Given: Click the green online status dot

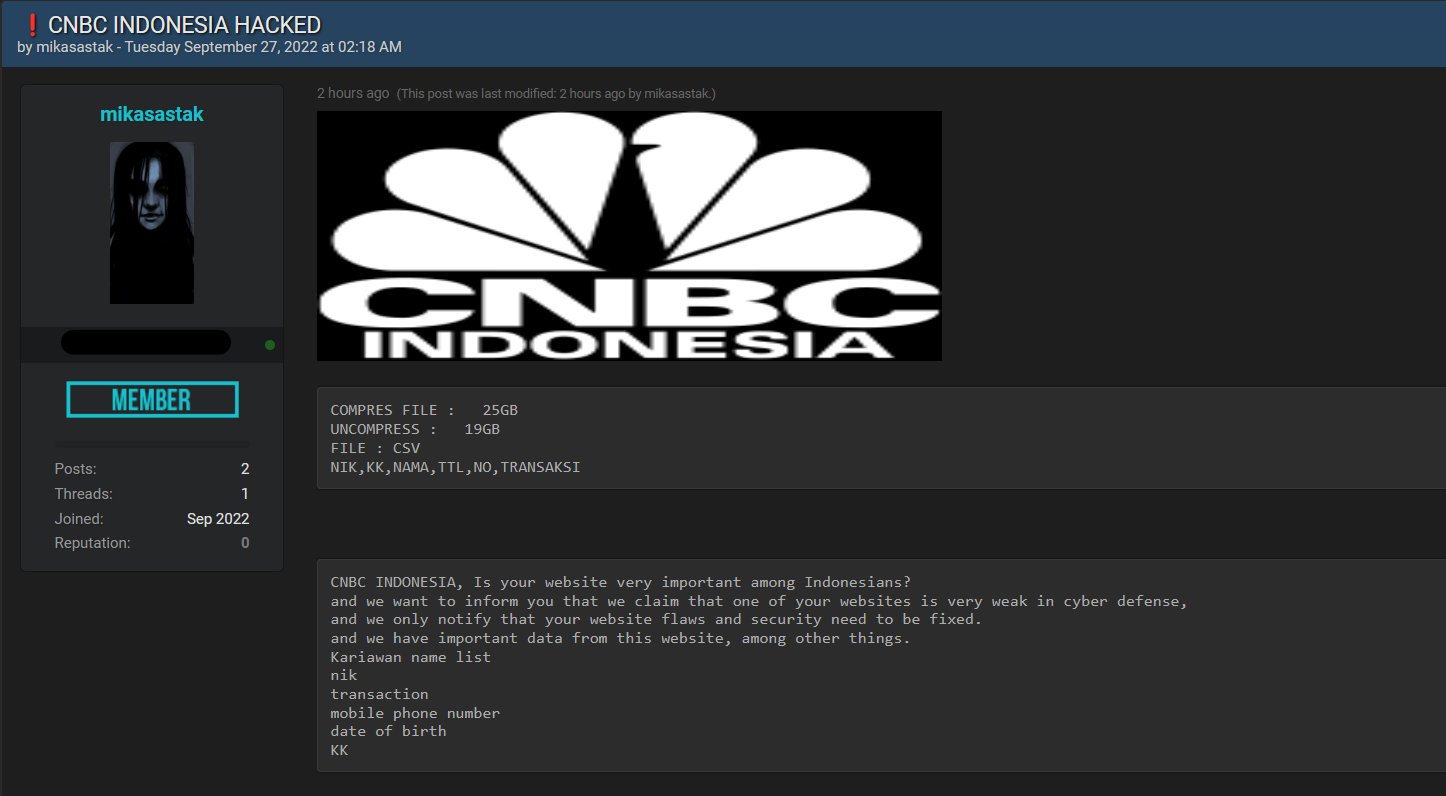Looking at the screenshot, I should (269, 345).
